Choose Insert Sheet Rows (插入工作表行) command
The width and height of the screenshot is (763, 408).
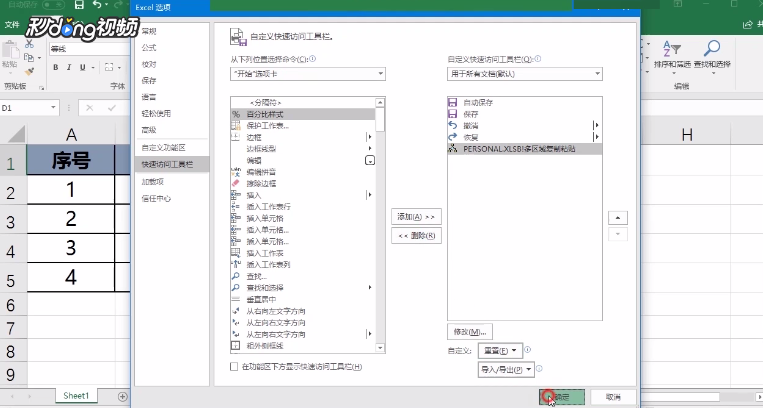[x=303, y=206]
